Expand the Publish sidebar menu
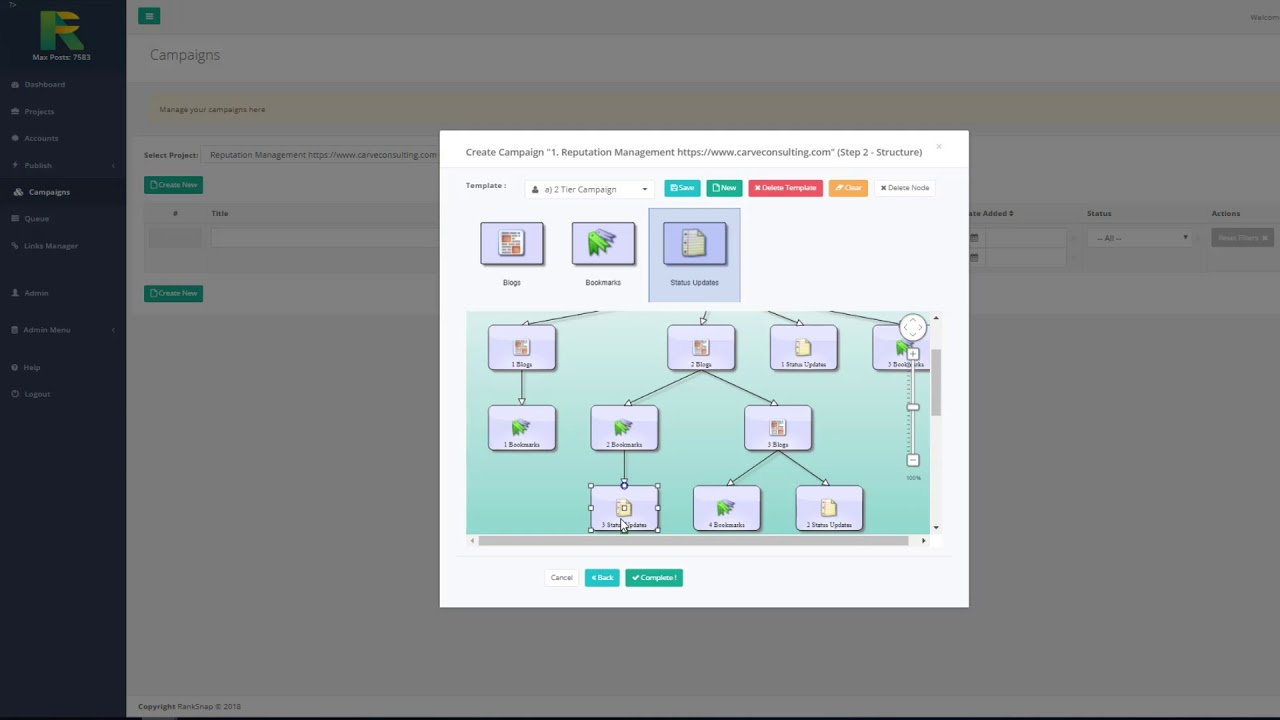Viewport: 1280px width, 720px height. (x=38, y=165)
